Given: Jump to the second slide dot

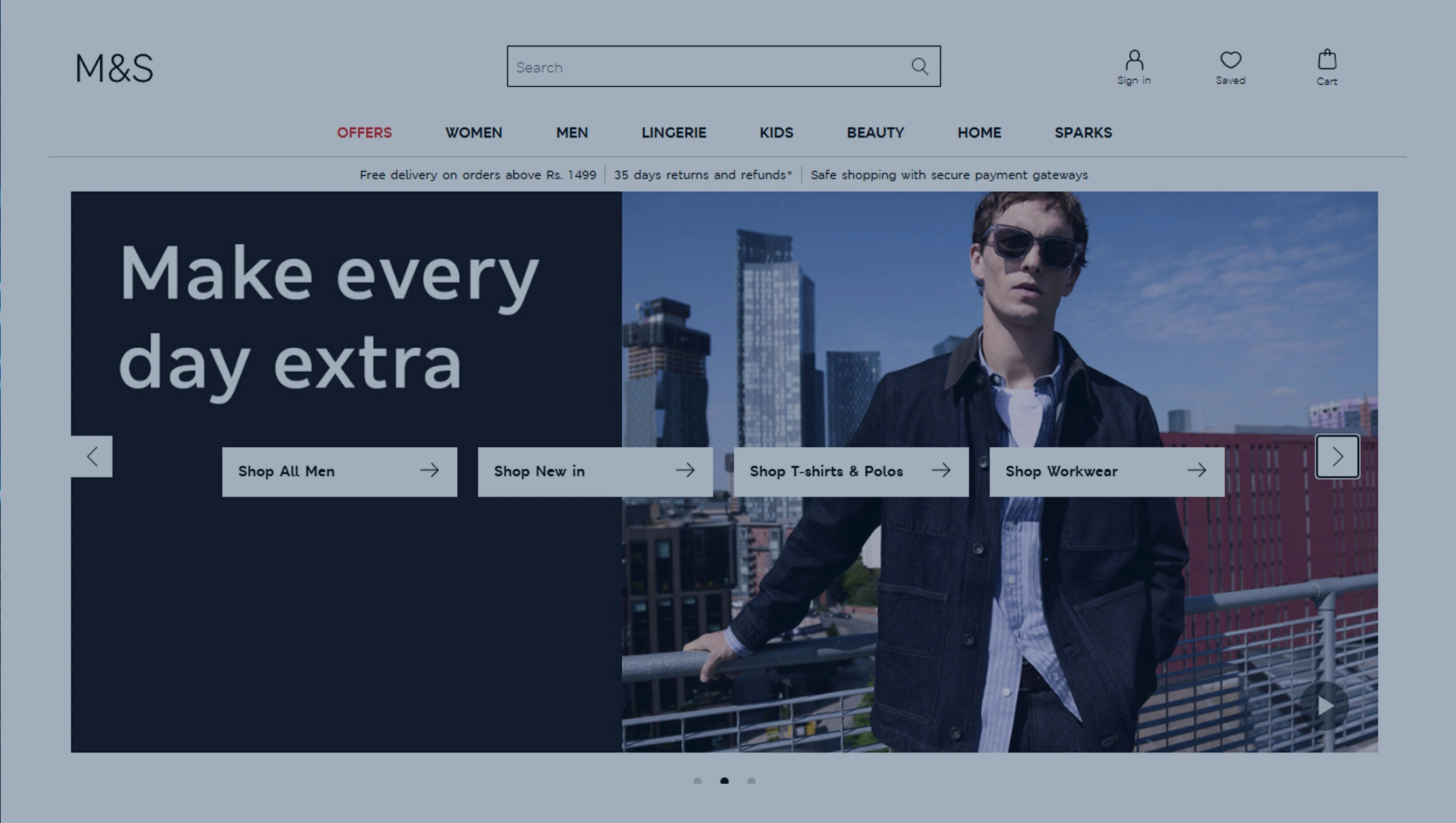Looking at the screenshot, I should [x=724, y=780].
